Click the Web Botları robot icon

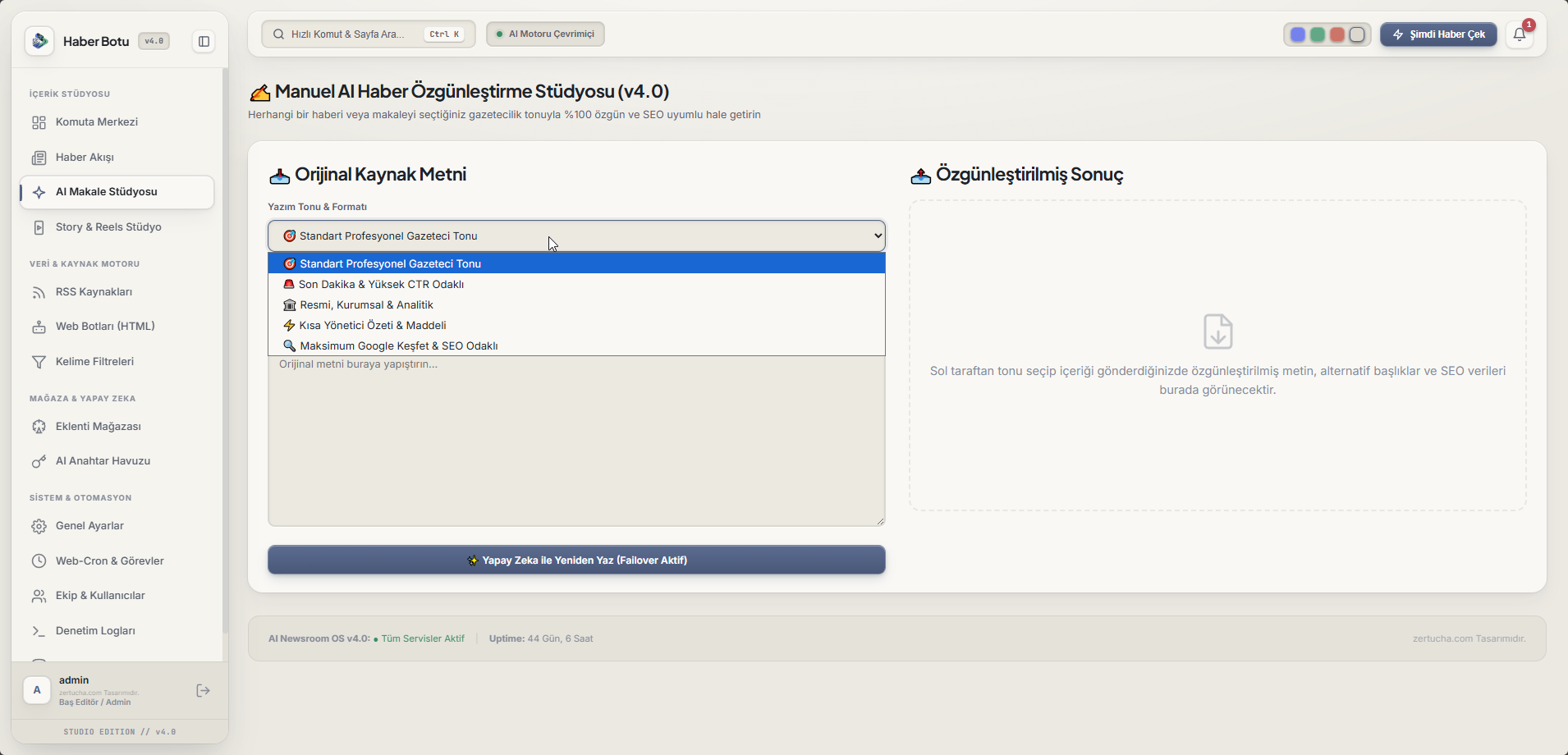click(x=39, y=327)
